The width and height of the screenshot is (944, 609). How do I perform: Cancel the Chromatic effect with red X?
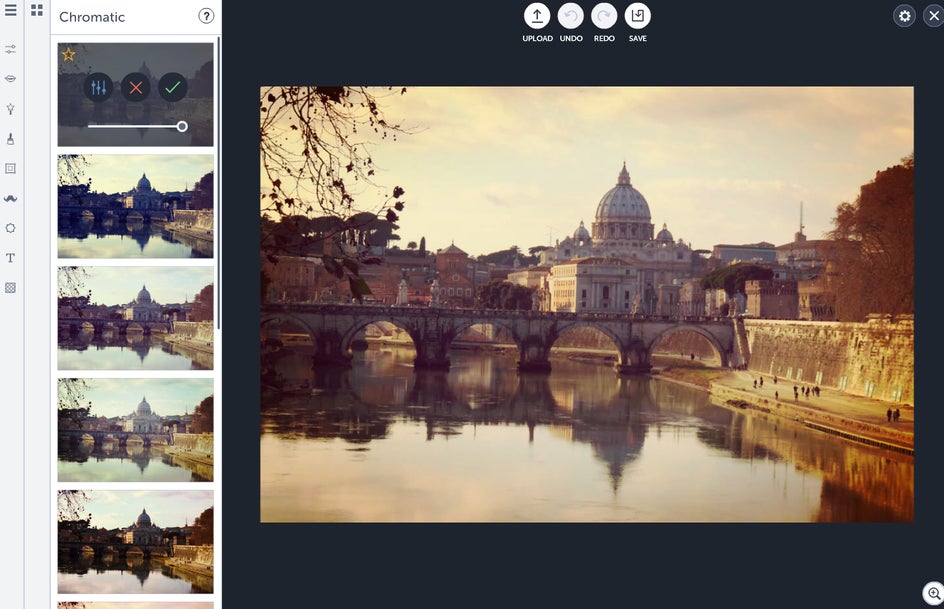point(136,88)
